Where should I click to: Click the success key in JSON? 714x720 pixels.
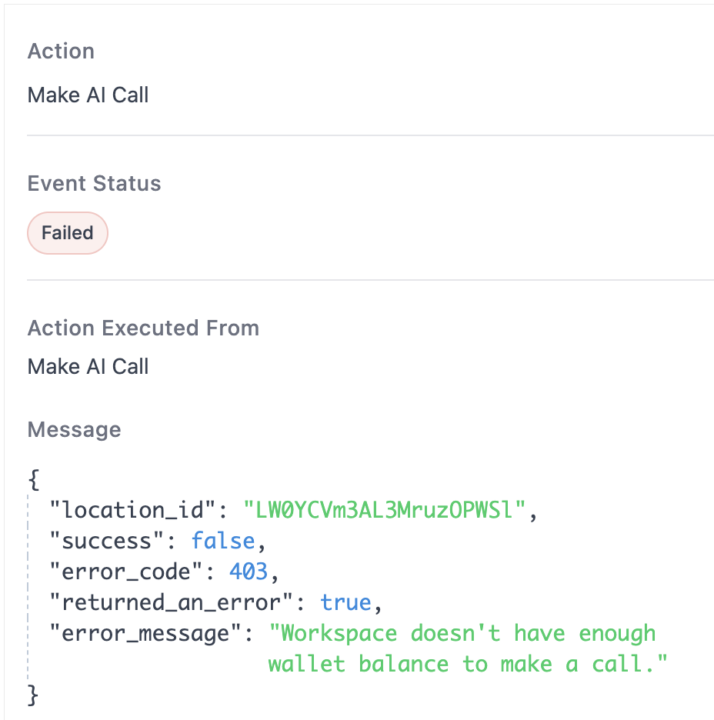105,541
